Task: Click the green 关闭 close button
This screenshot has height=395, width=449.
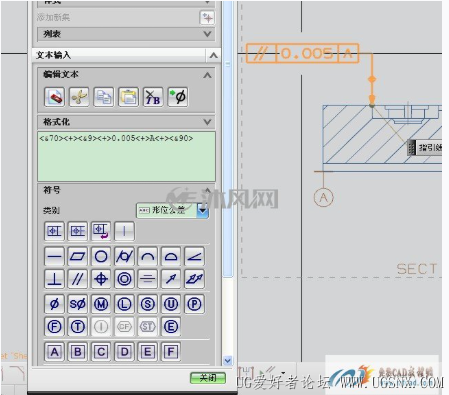Action: 208,378
